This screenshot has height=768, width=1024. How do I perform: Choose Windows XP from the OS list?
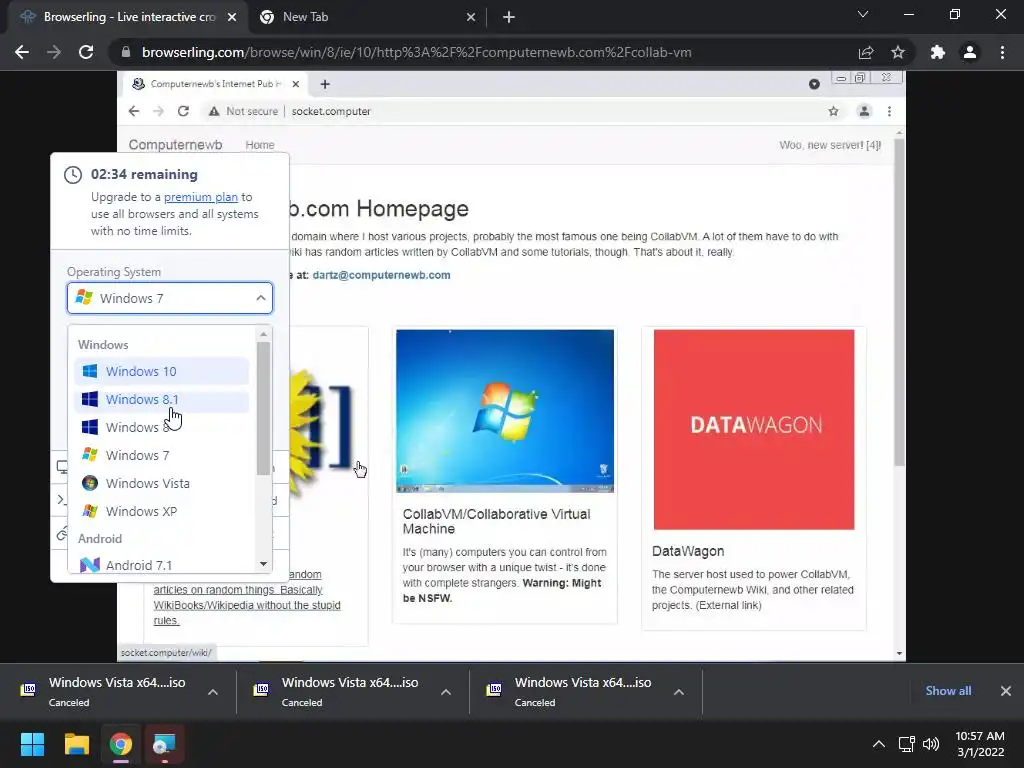pos(161,511)
